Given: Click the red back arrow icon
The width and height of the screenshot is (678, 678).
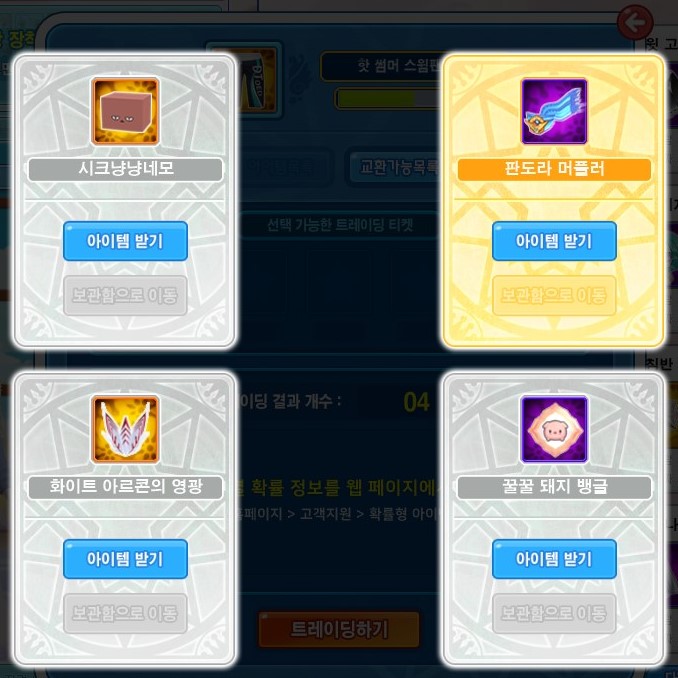Looking at the screenshot, I should coord(635,22).
